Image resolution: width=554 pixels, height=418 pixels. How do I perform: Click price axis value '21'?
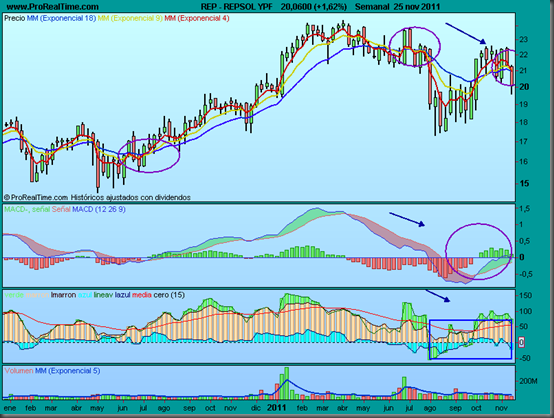524,71
